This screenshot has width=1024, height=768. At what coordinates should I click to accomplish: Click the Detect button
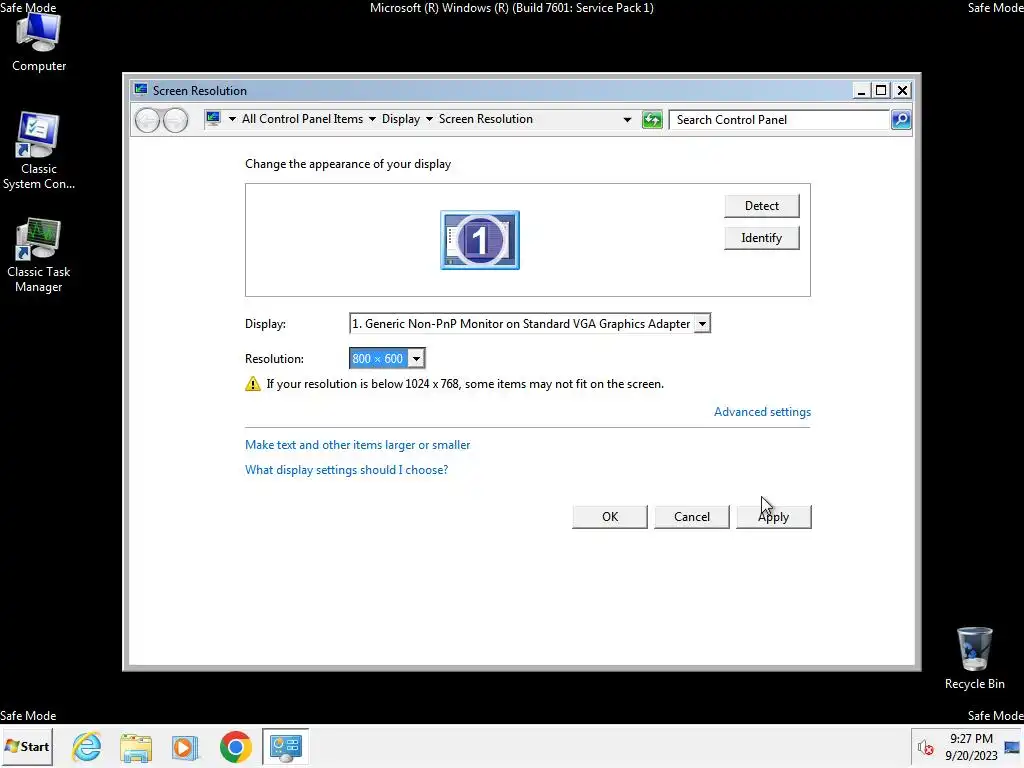click(x=761, y=206)
